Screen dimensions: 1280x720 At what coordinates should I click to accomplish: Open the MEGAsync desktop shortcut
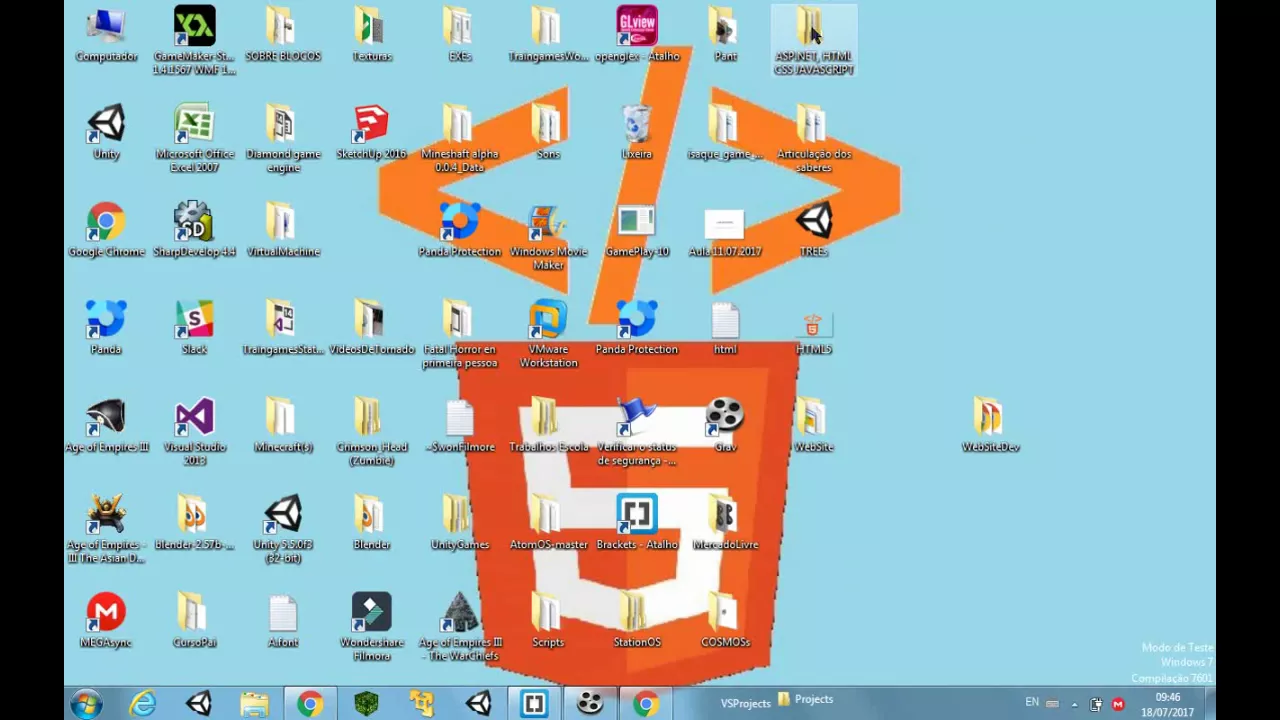click(x=106, y=620)
